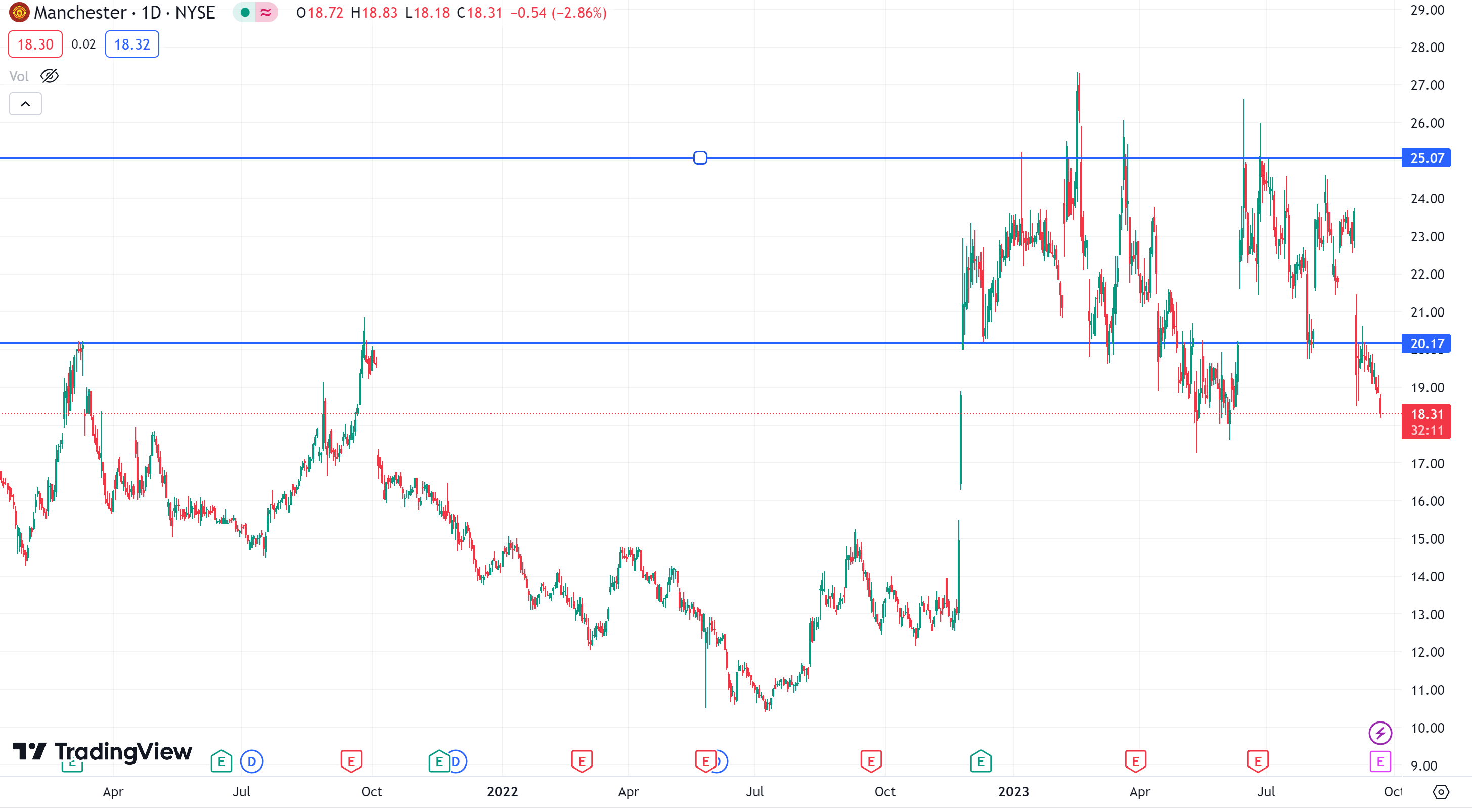This screenshot has height=812, width=1472.
Task: Click the red 18.30 sell button
Action: coord(35,44)
